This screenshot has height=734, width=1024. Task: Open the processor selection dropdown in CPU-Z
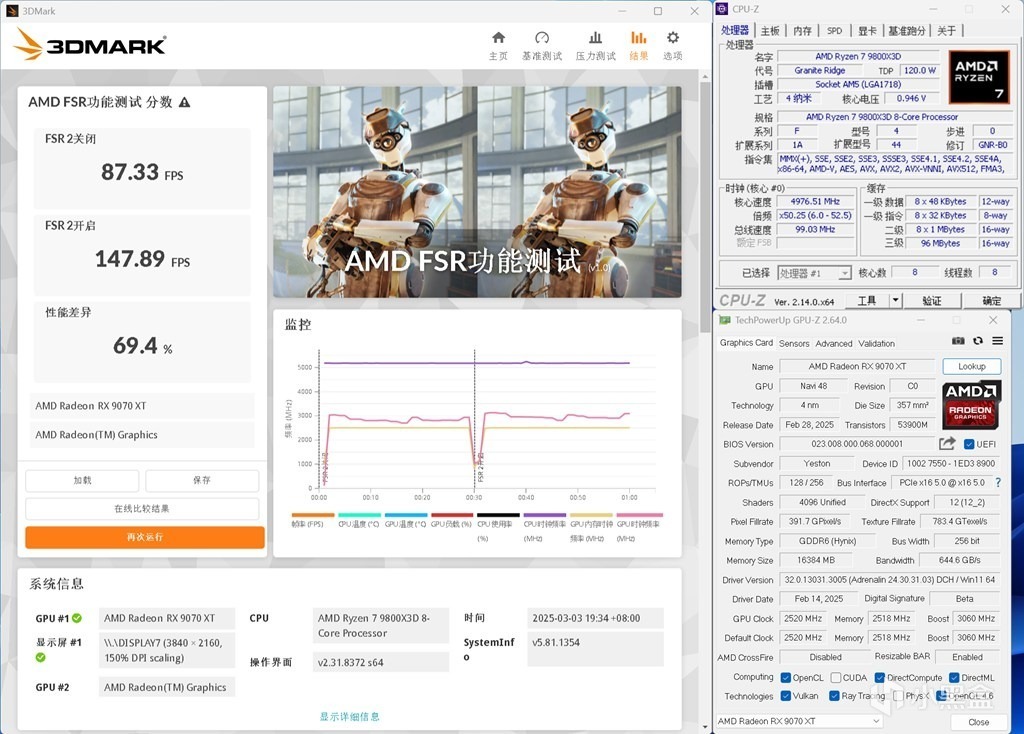(814, 273)
